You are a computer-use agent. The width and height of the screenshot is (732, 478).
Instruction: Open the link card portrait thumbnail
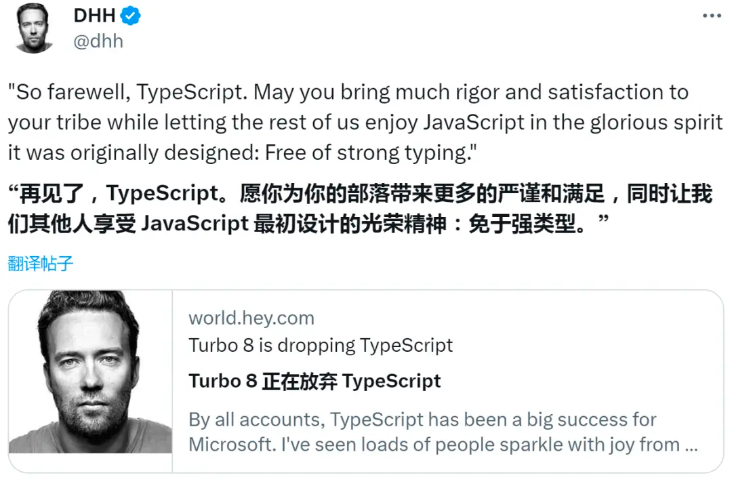91,372
